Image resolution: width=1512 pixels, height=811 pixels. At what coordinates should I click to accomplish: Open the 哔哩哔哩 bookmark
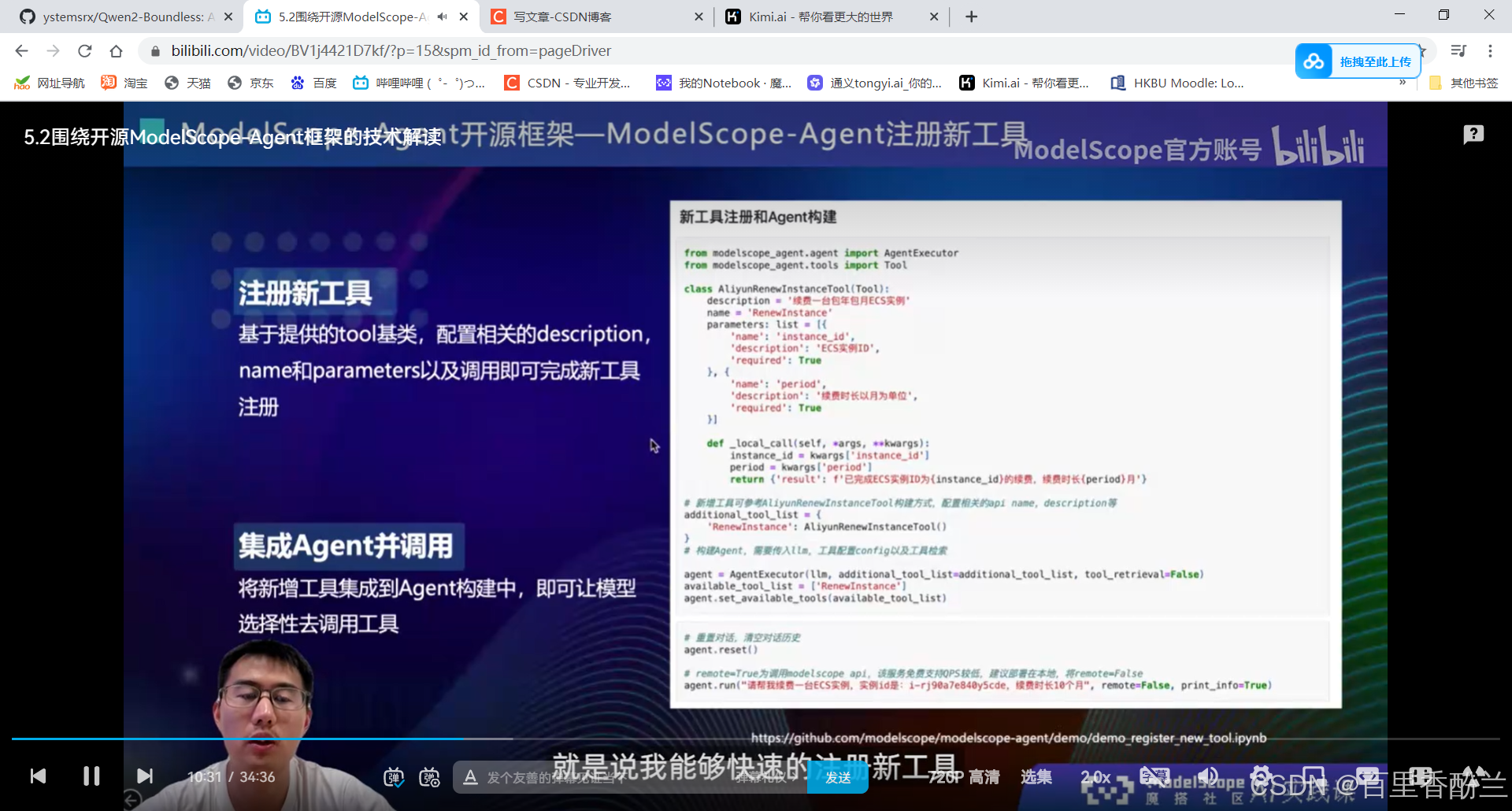tap(419, 83)
